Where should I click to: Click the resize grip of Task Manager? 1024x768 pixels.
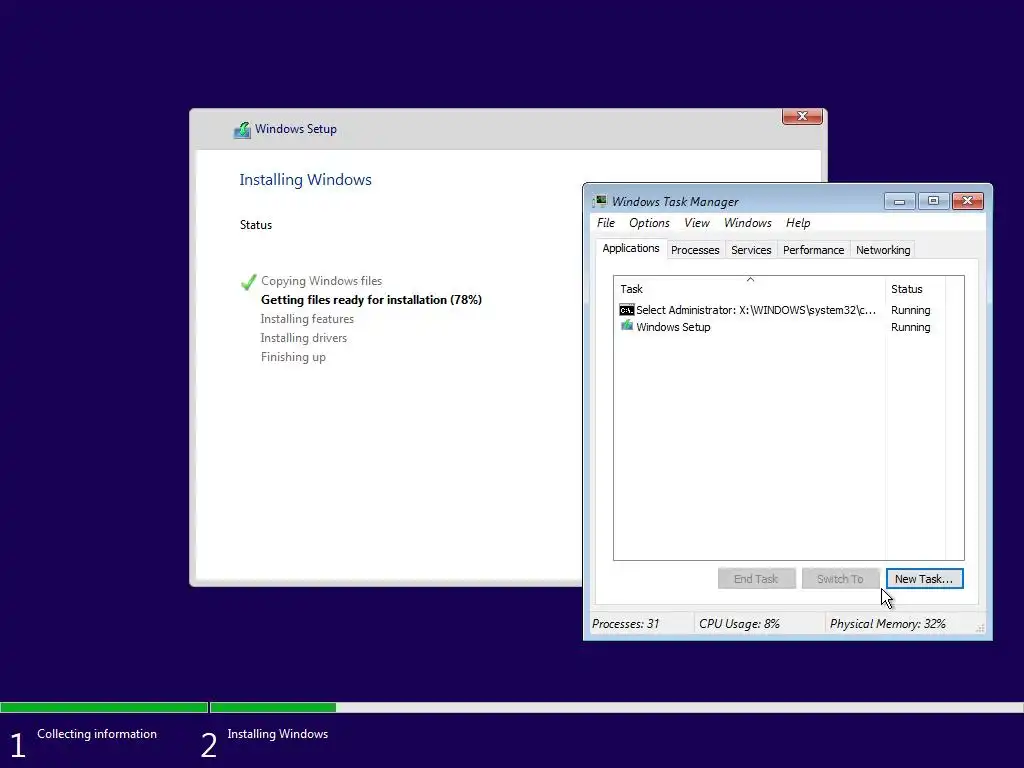(980, 628)
